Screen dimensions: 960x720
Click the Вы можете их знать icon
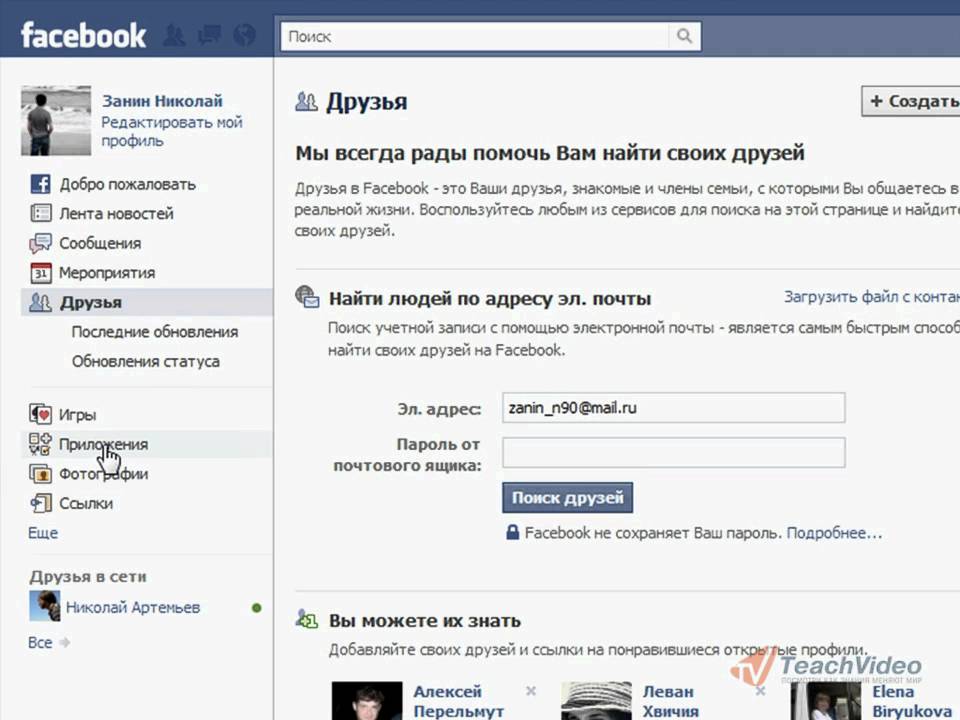[307, 620]
